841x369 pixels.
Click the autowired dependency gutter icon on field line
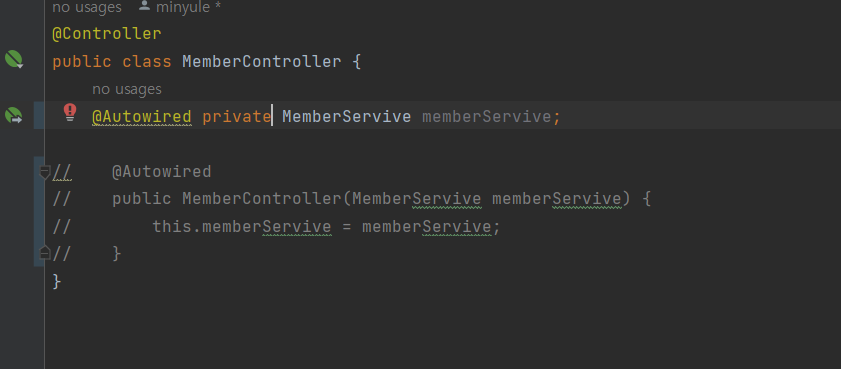click(14, 115)
